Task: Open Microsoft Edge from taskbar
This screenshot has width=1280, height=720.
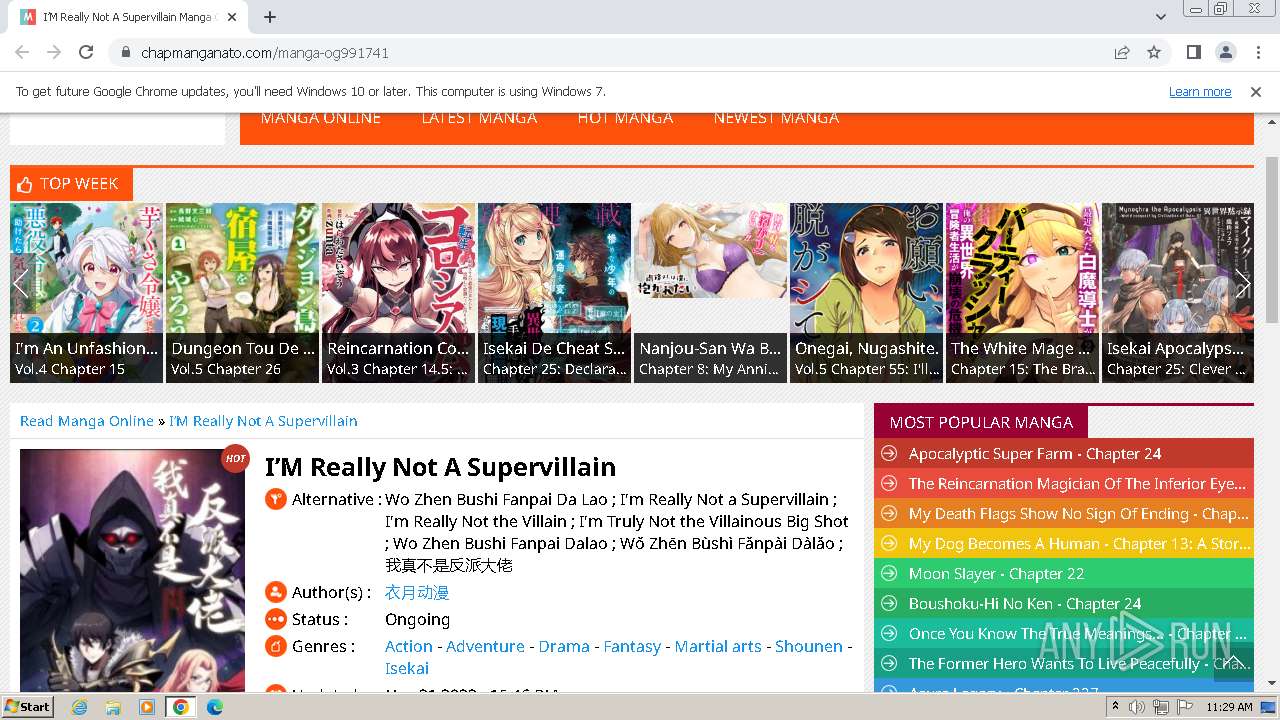Action: click(x=215, y=707)
